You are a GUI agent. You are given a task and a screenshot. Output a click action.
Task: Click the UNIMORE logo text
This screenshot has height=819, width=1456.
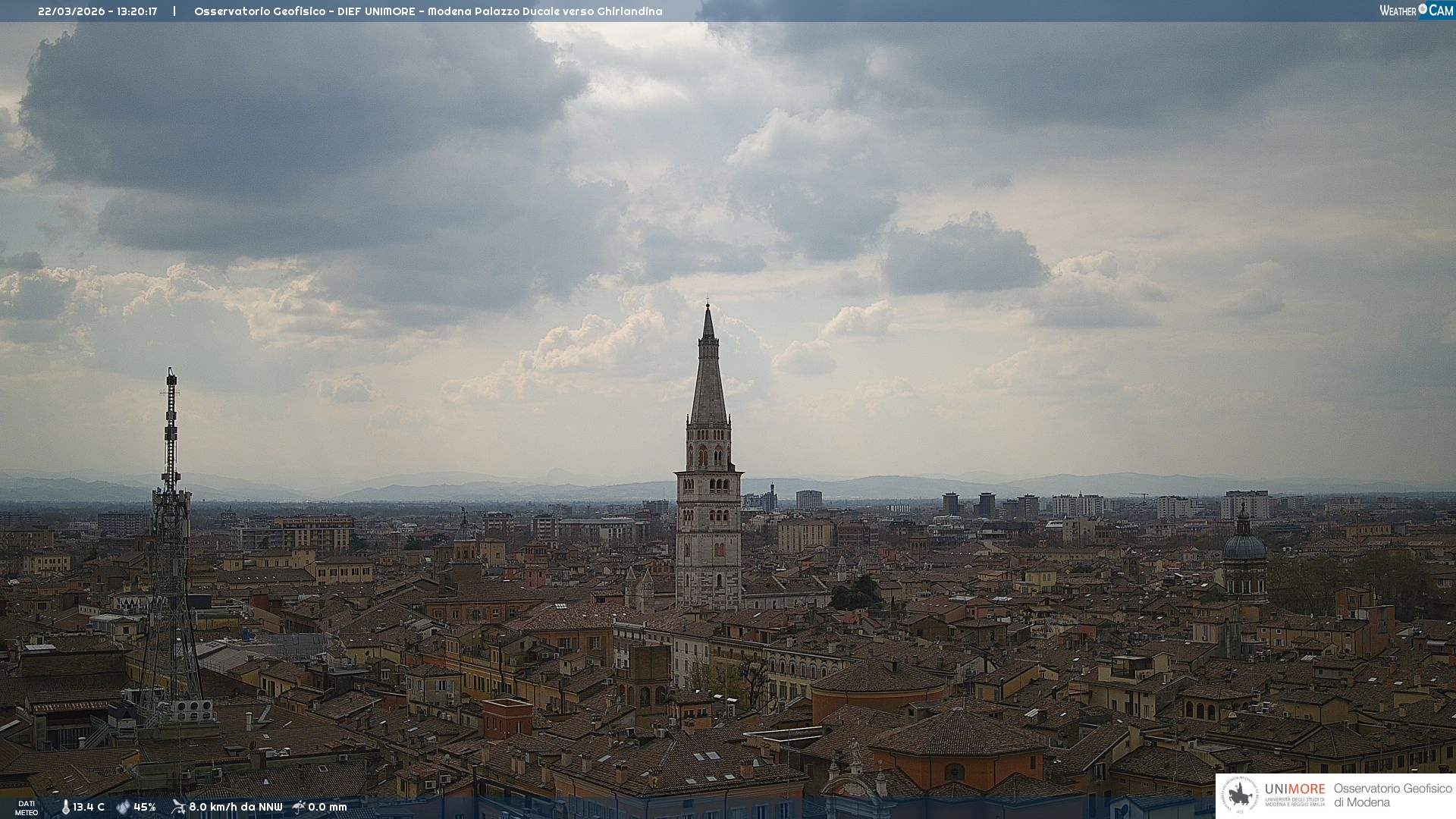click(x=1294, y=789)
